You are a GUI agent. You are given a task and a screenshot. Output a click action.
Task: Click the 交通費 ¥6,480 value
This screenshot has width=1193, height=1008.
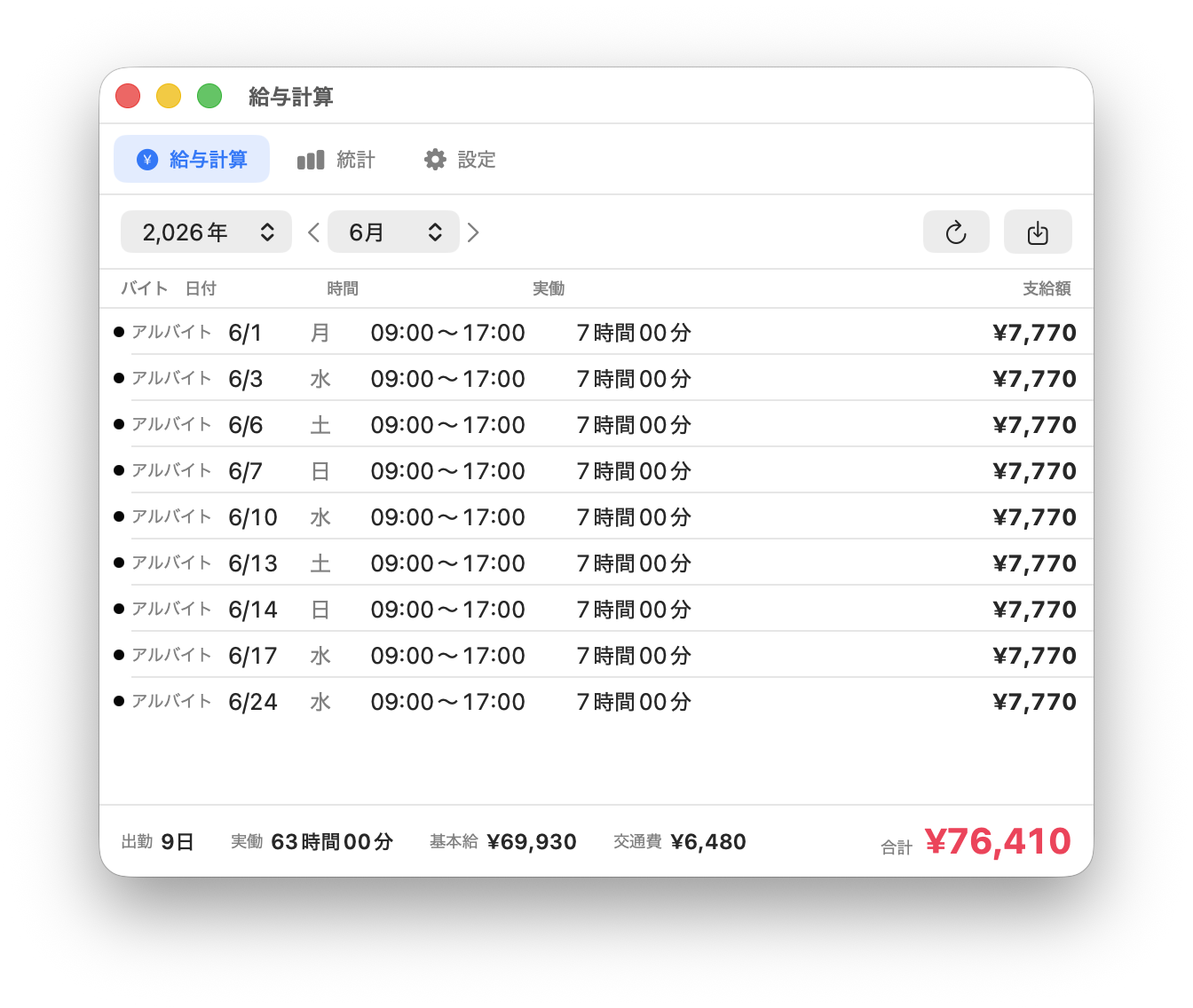[680, 841]
